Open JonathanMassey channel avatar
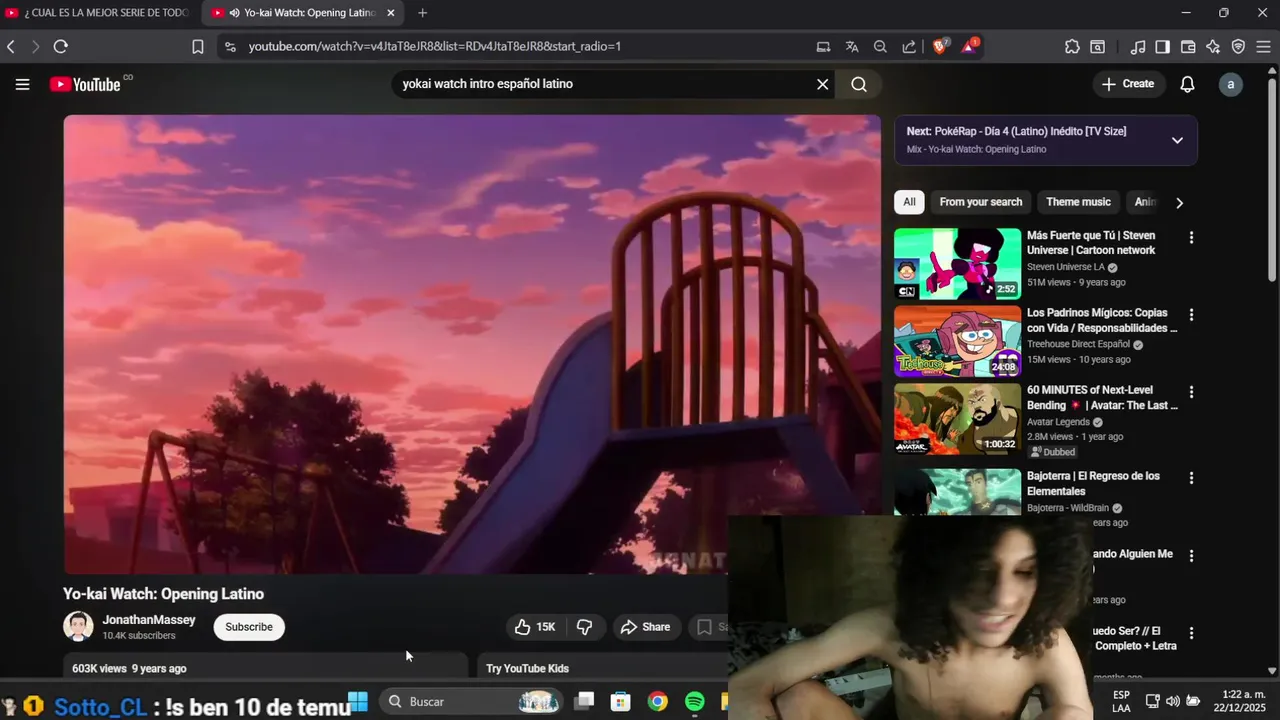Screen dimensions: 1280x720 [x=78, y=627]
